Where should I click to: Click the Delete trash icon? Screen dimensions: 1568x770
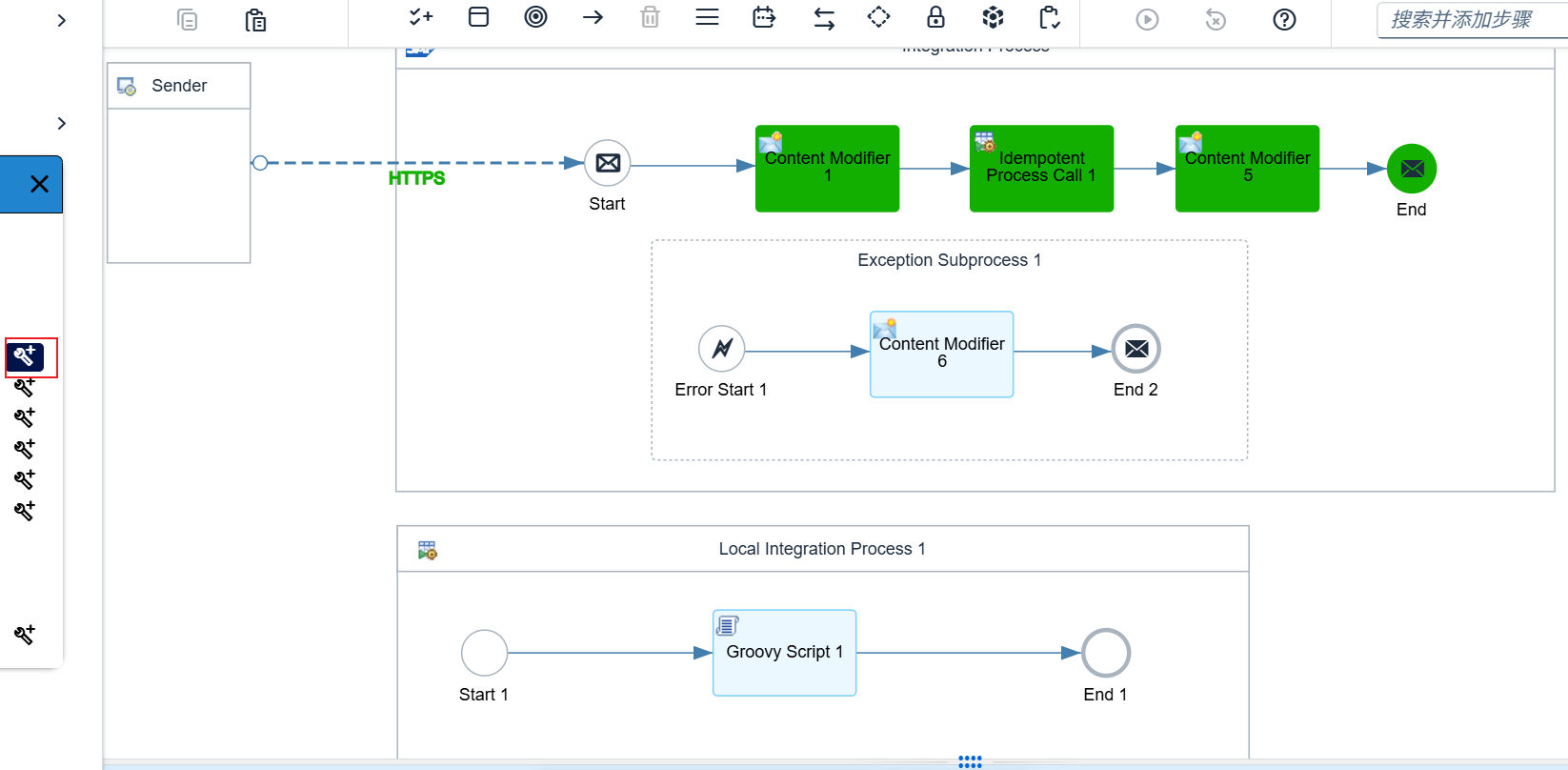650,17
